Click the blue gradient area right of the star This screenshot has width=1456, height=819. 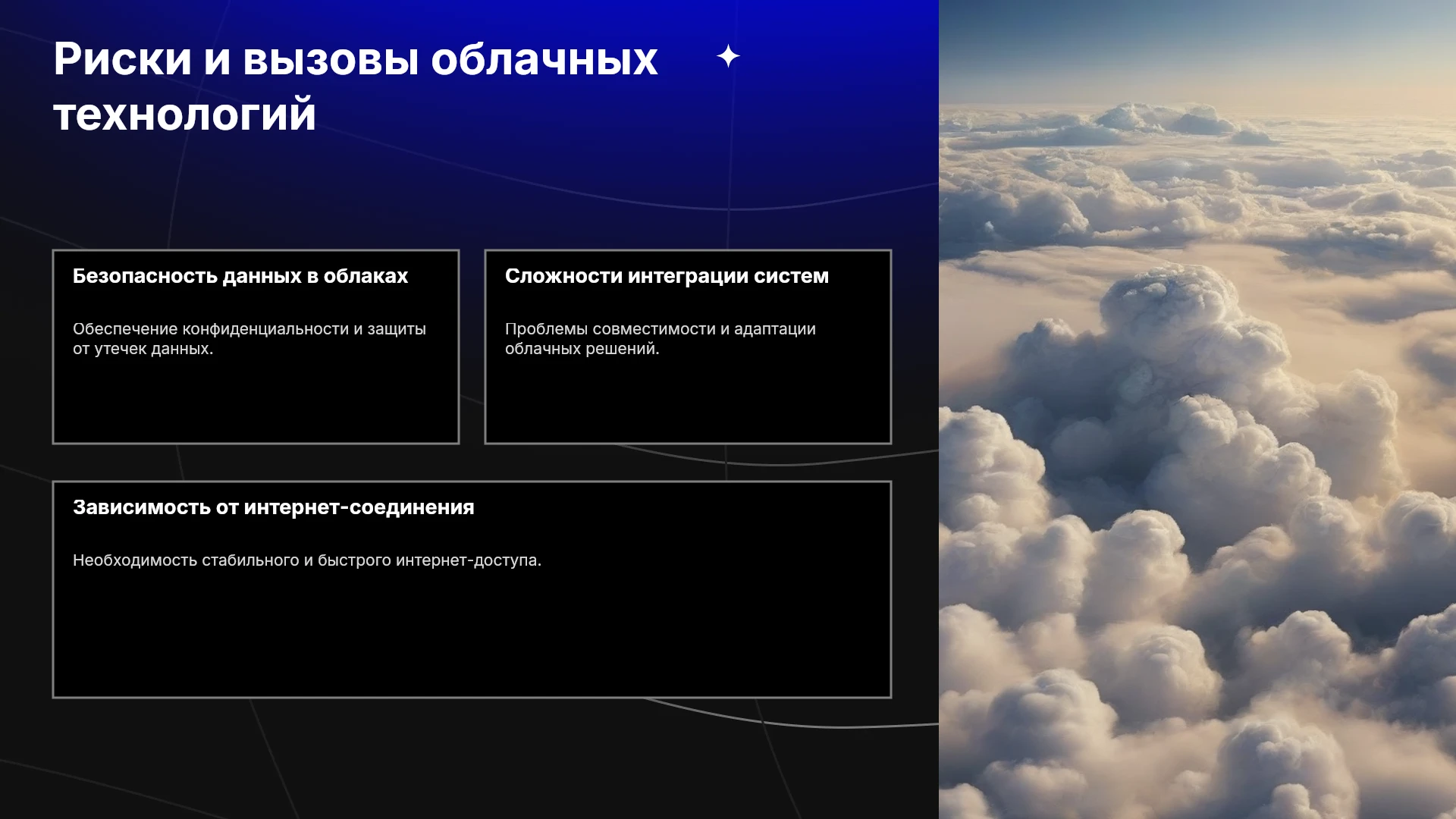click(x=834, y=57)
